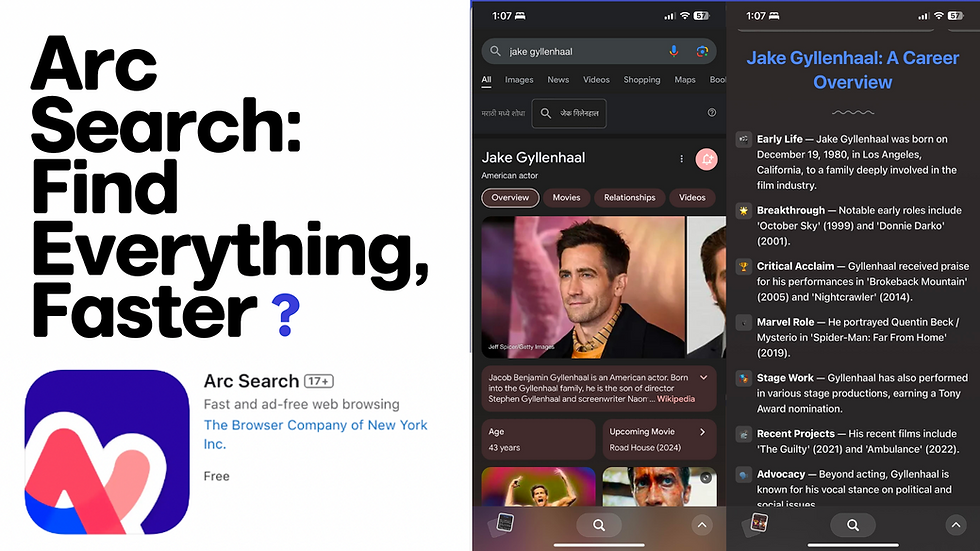Select the Relationships chip
This screenshot has height=551, width=980.
pos(629,197)
